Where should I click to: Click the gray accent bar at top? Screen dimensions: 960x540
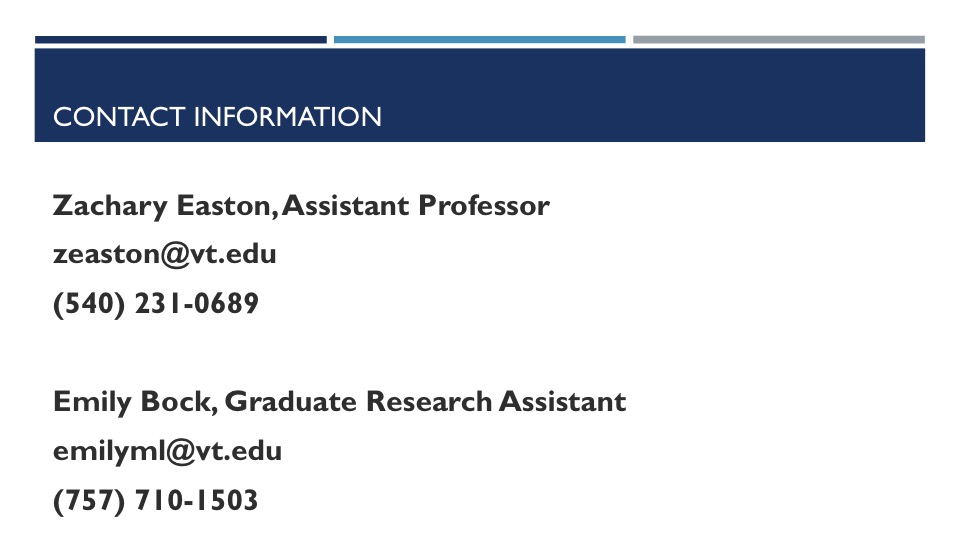tap(778, 40)
